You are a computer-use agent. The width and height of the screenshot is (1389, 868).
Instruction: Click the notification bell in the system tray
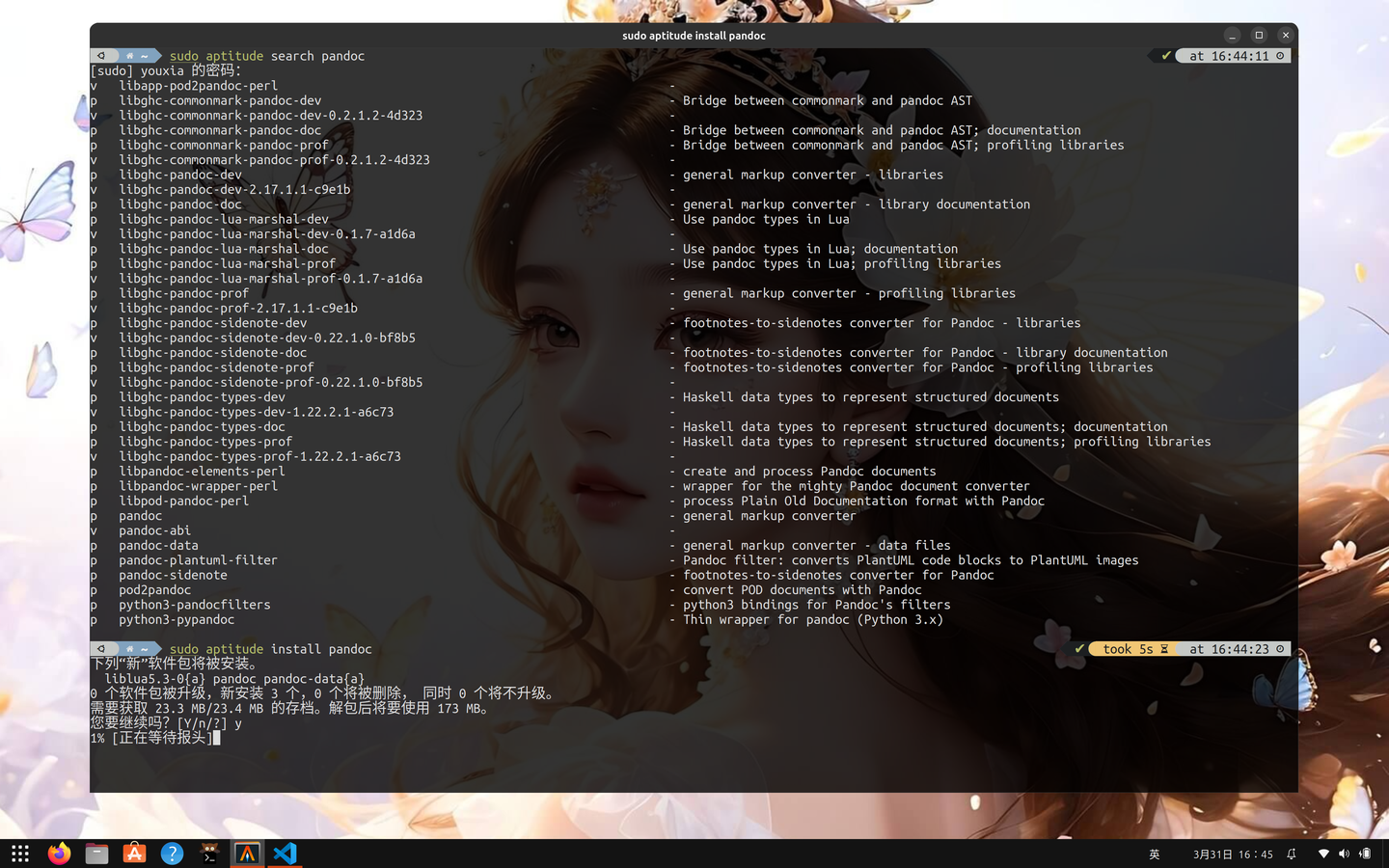coord(1290,854)
